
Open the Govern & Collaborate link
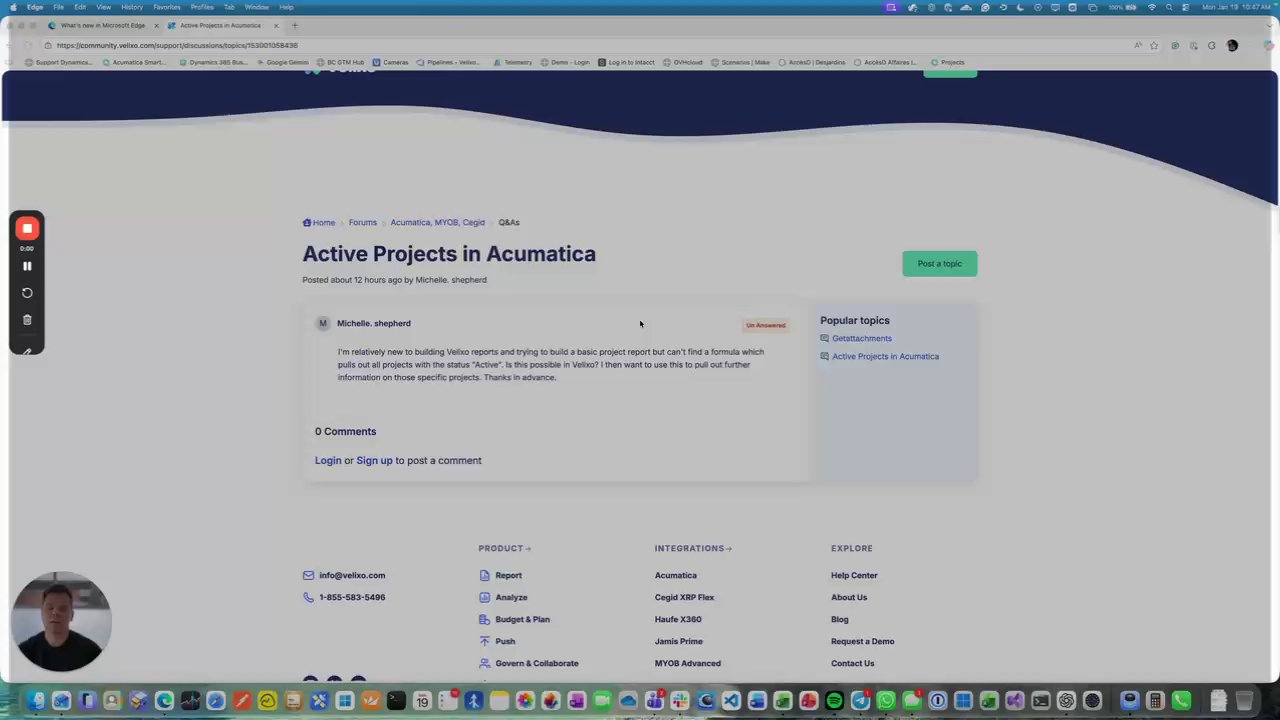536,663
